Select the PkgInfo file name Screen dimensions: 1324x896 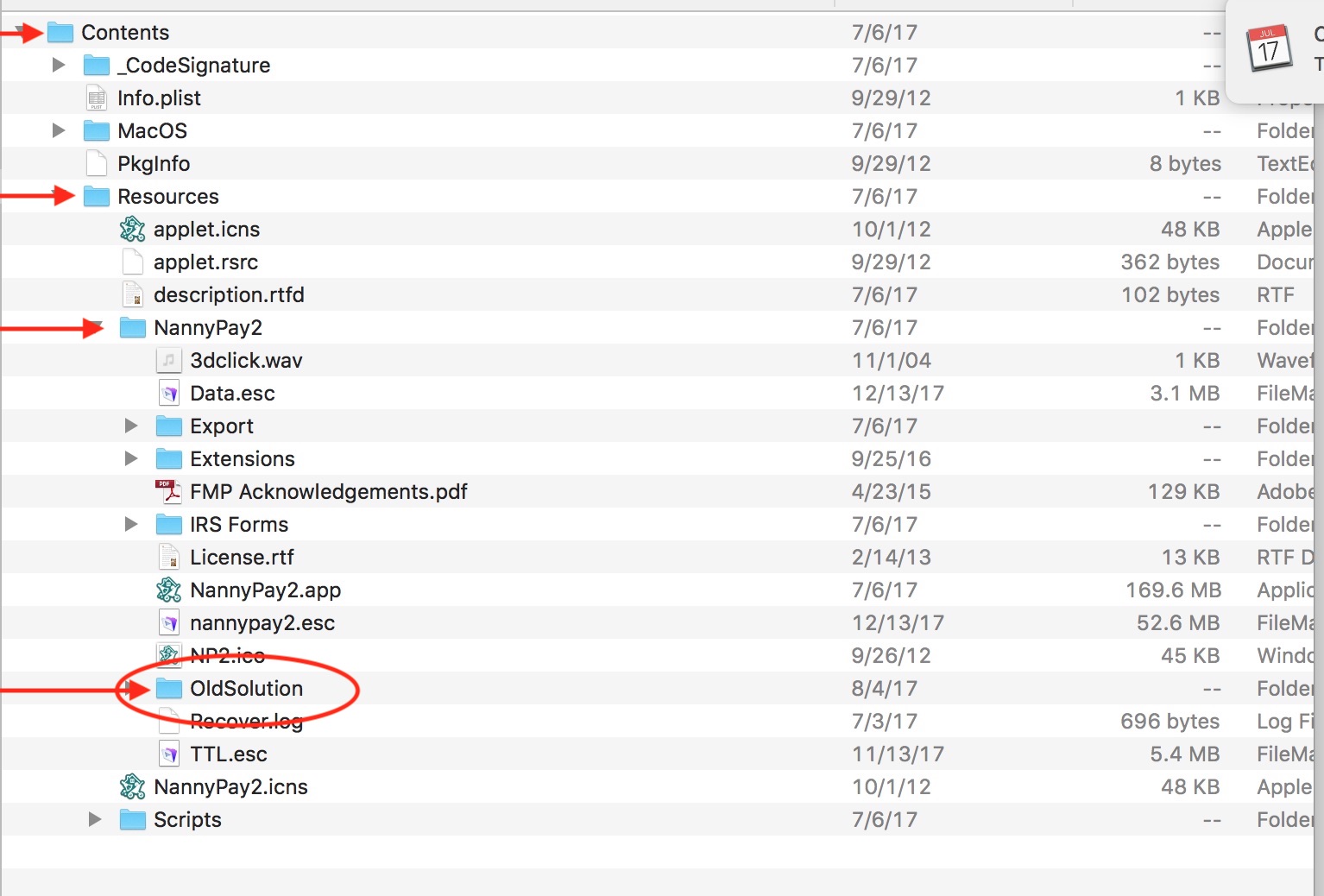click(x=154, y=164)
